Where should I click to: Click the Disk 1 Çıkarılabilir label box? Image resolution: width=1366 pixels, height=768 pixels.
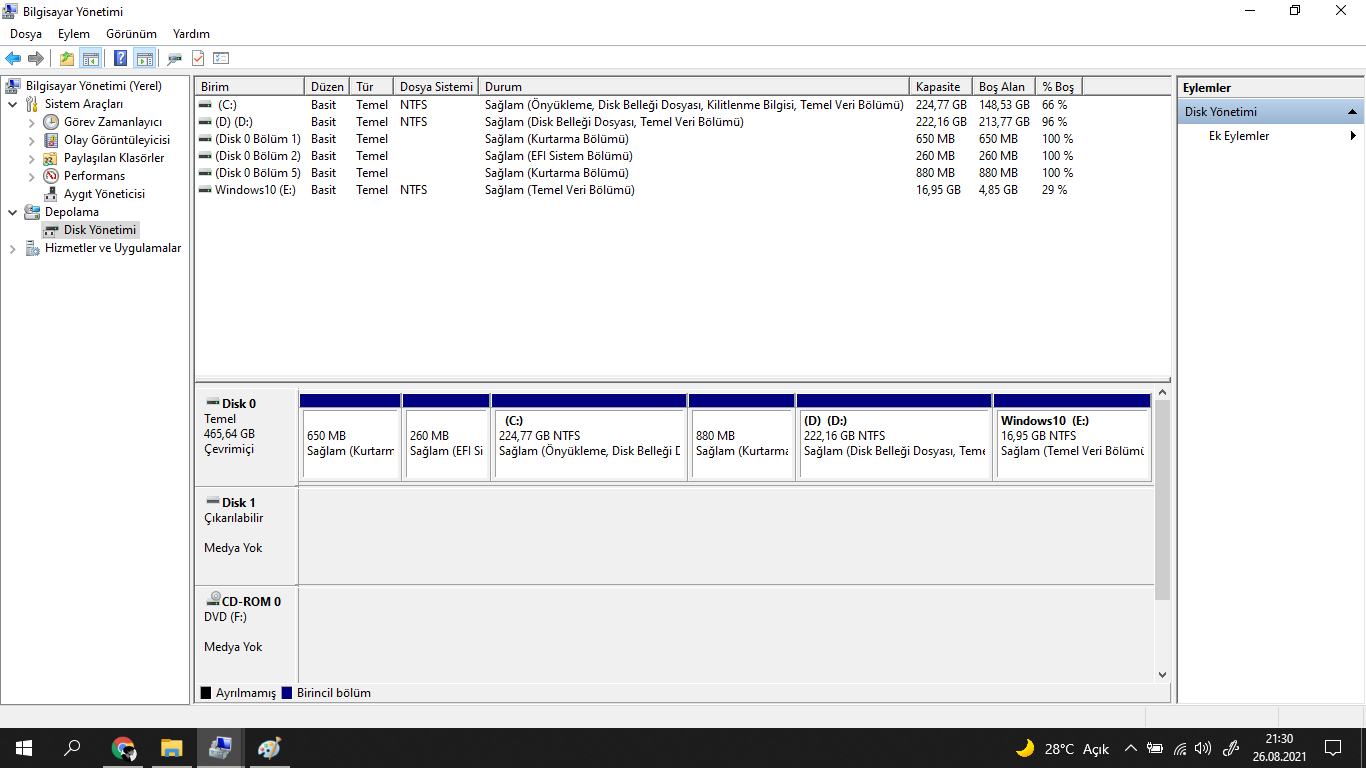tap(246, 536)
